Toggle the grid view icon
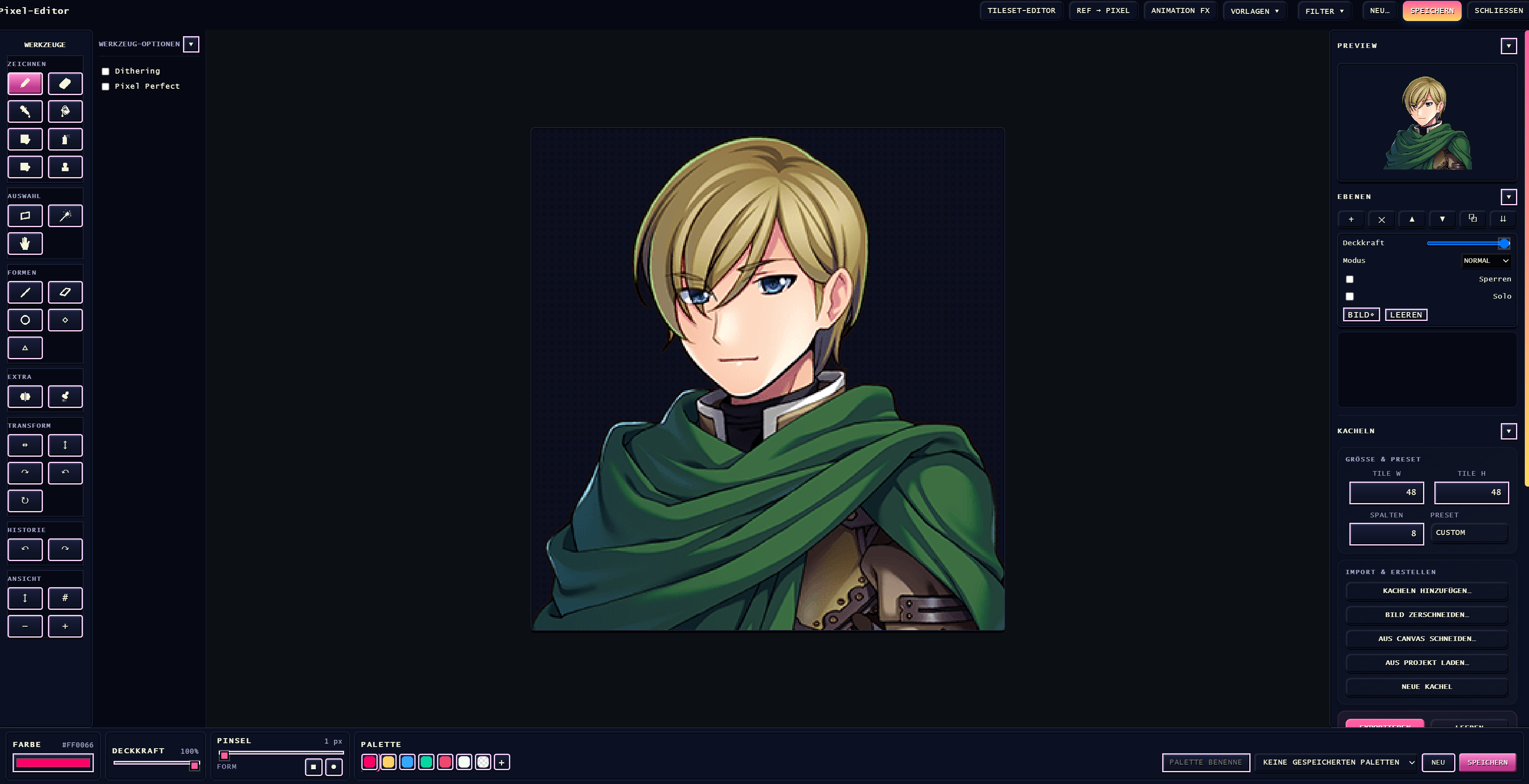Image resolution: width=1529 pixels, height=784 pixels. click(x=65, y=598)
